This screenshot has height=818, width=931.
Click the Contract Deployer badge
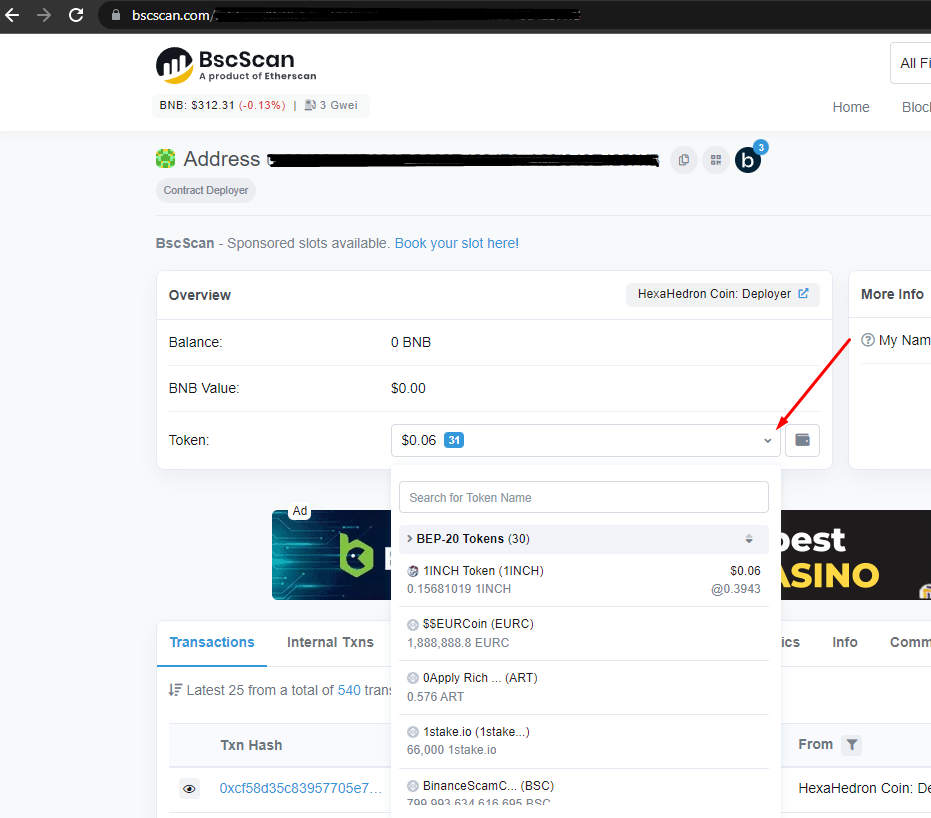205,190
